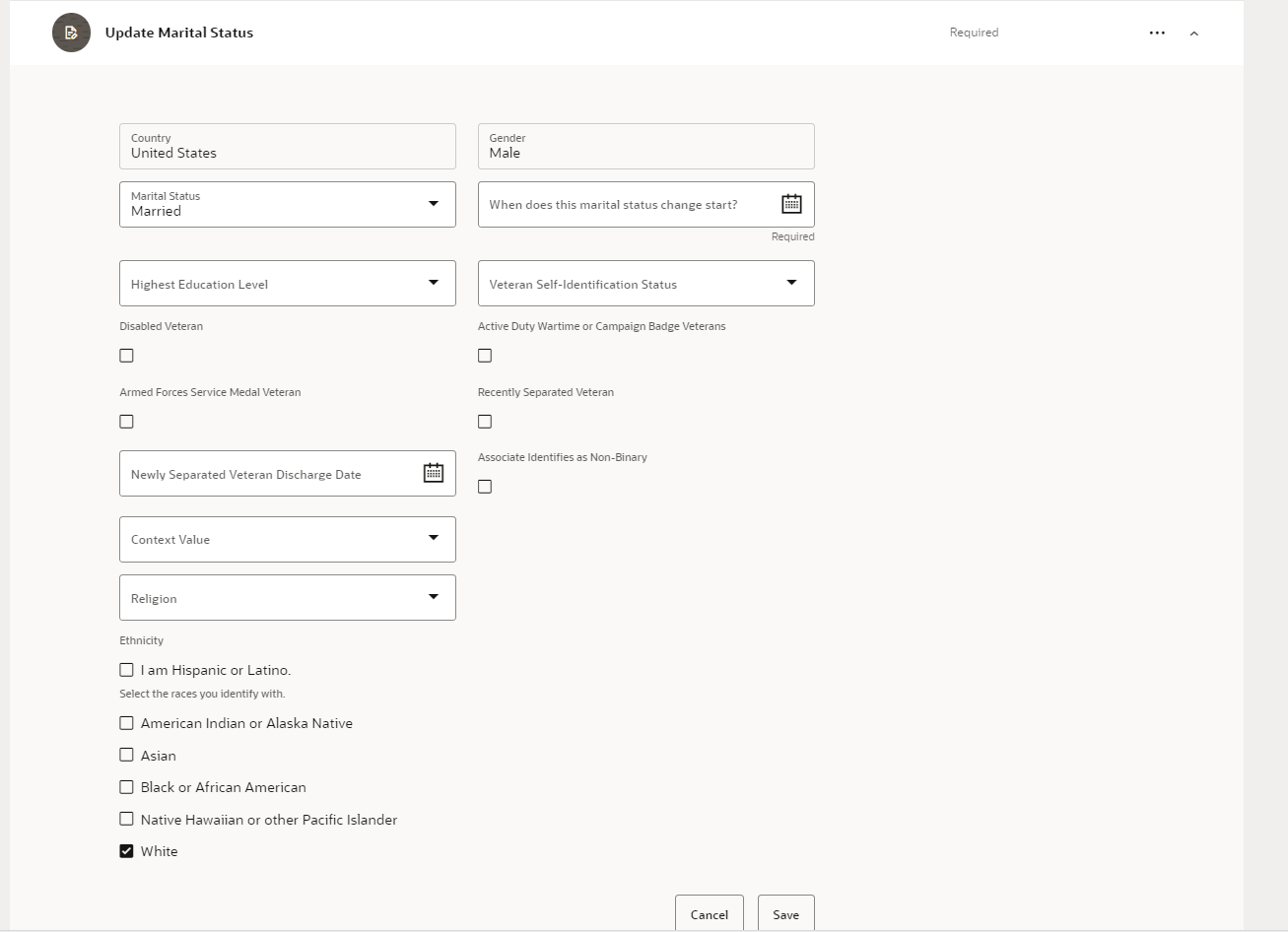Click 'Select the races you identify with.' text
Viewport: 1288px width, 932px height.
[x=202, y=694]
